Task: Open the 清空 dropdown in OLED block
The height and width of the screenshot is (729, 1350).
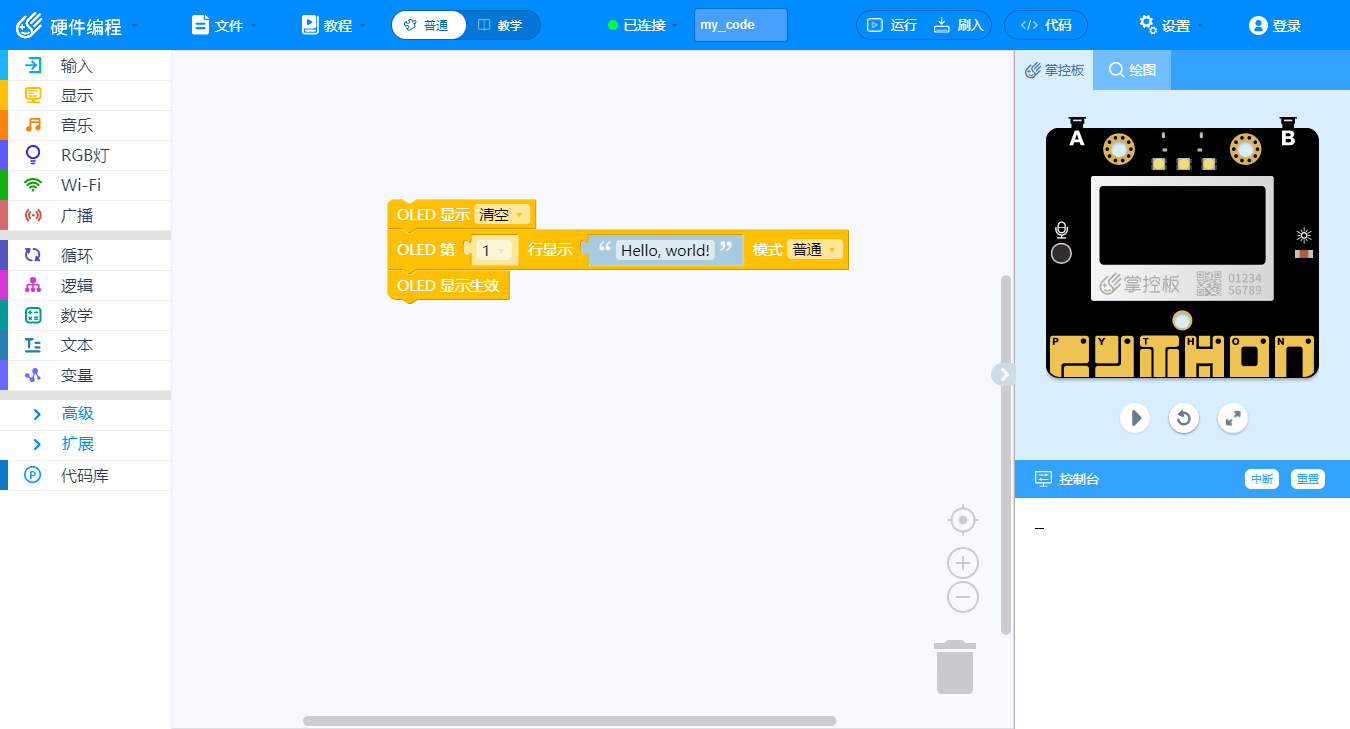Action: 502,214
